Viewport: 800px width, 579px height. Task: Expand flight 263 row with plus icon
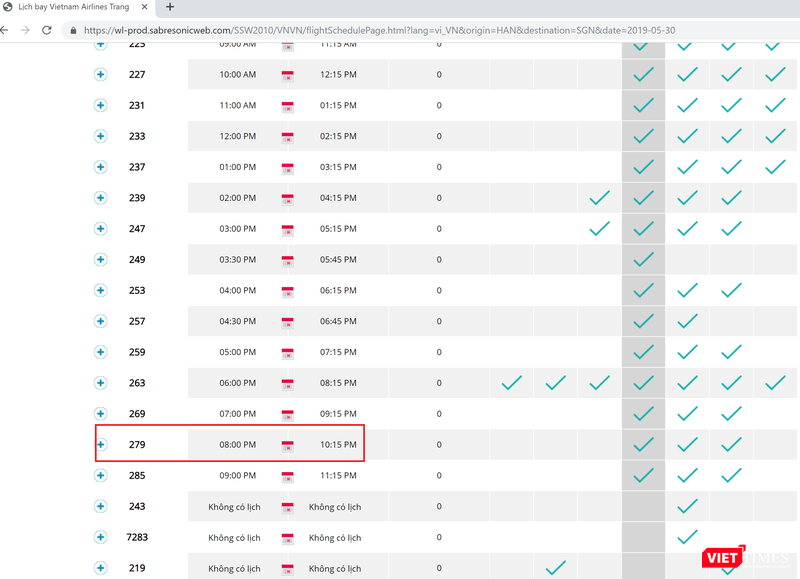tap(101, 383)
